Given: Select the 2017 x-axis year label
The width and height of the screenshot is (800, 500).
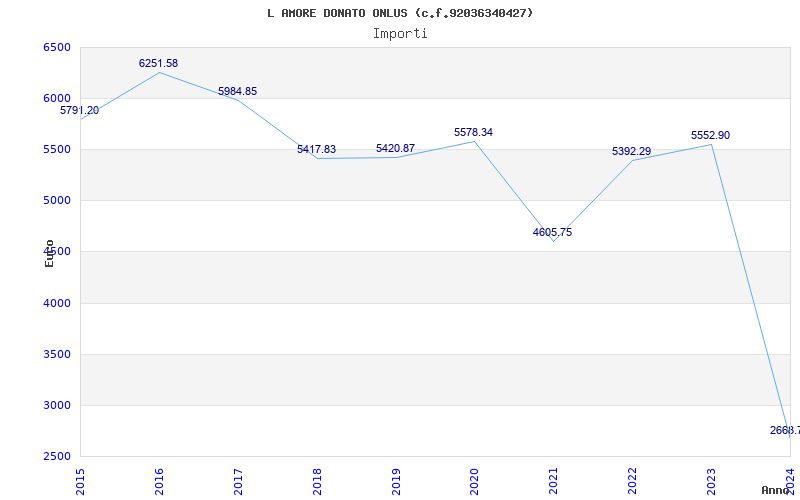Looking at the screenshot, I should tap(238, 481).
